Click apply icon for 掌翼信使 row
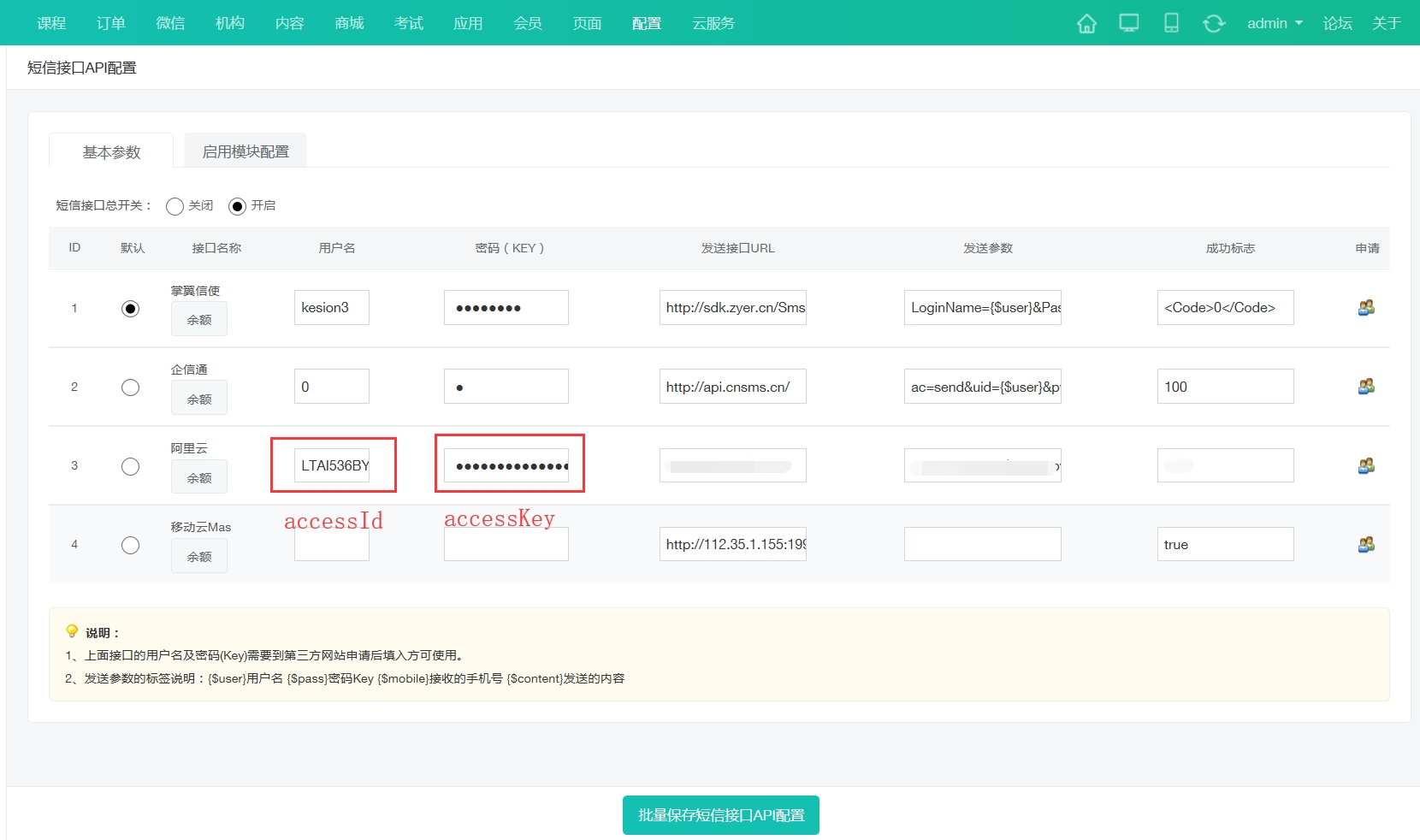The height and width of the screenshot is (840, 1420). coord(1366,308)
